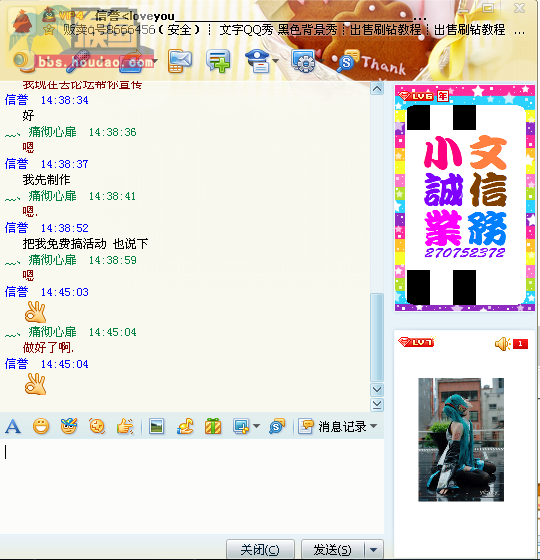The image size is (540, 560).
Task: Start a video call with the webcam icon
Action: [x=23, y=61]
